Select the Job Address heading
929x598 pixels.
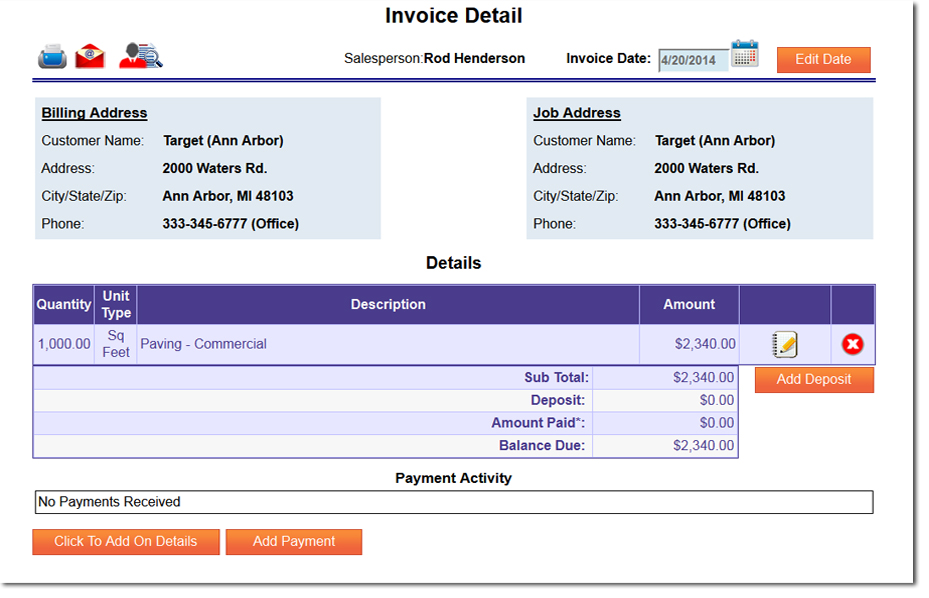(576, 113)
